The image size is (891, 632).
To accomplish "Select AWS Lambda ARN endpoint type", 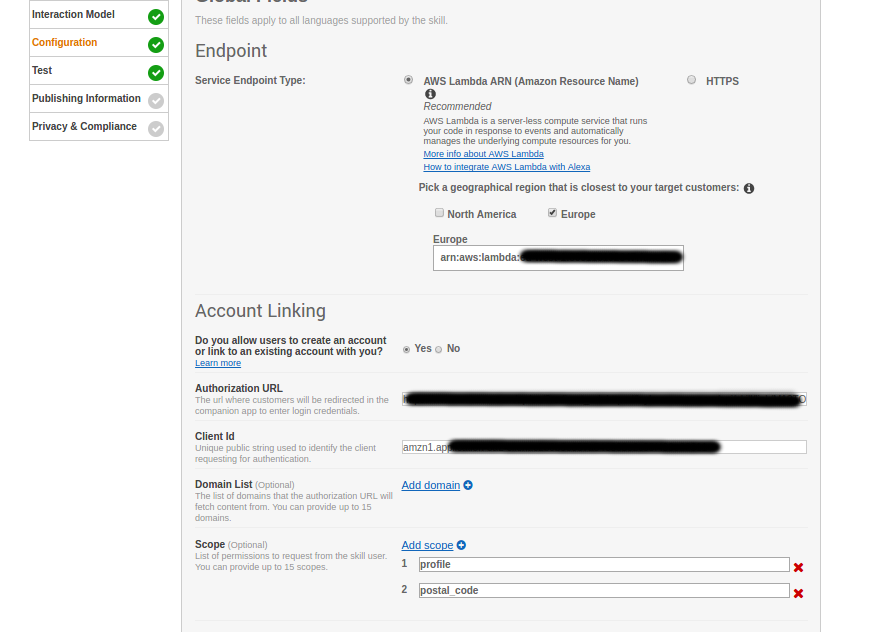I will click(409, 80).
